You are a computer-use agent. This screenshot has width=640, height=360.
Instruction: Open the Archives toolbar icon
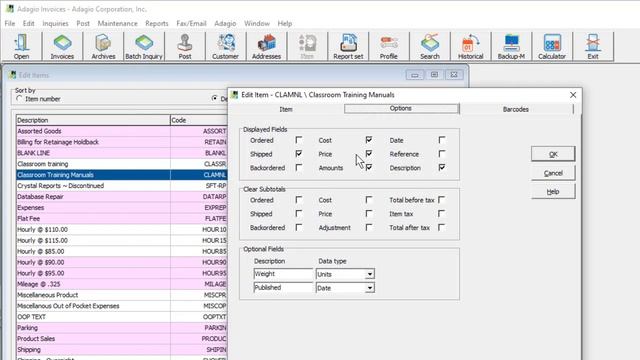pyautogui.click(x=103, y=47)
